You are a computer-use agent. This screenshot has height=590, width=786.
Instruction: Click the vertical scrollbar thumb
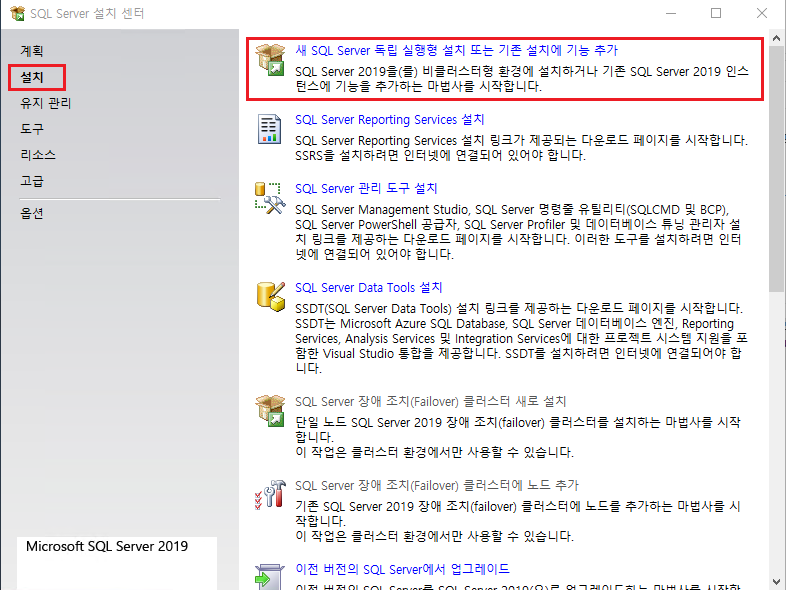pos(776,169)
